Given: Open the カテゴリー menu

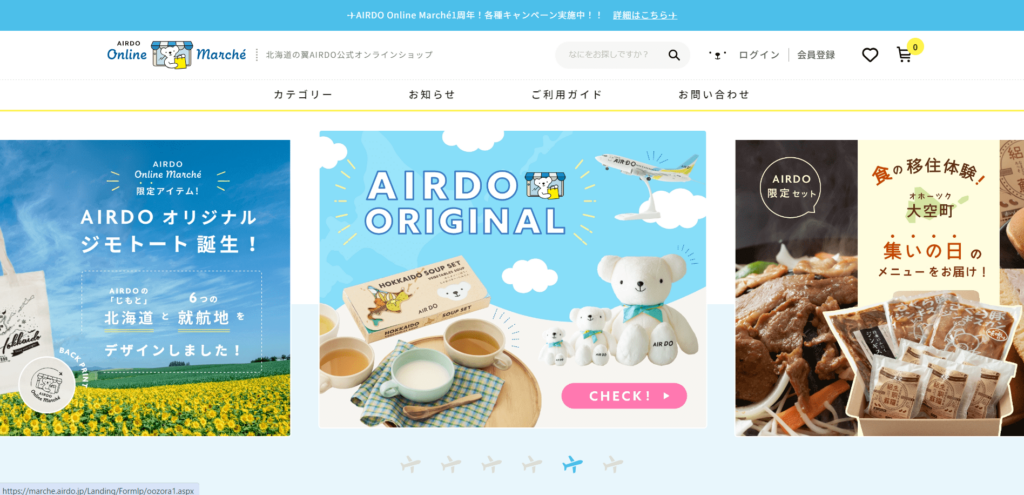Looking at the screenshot, I should tap(303, 95).
